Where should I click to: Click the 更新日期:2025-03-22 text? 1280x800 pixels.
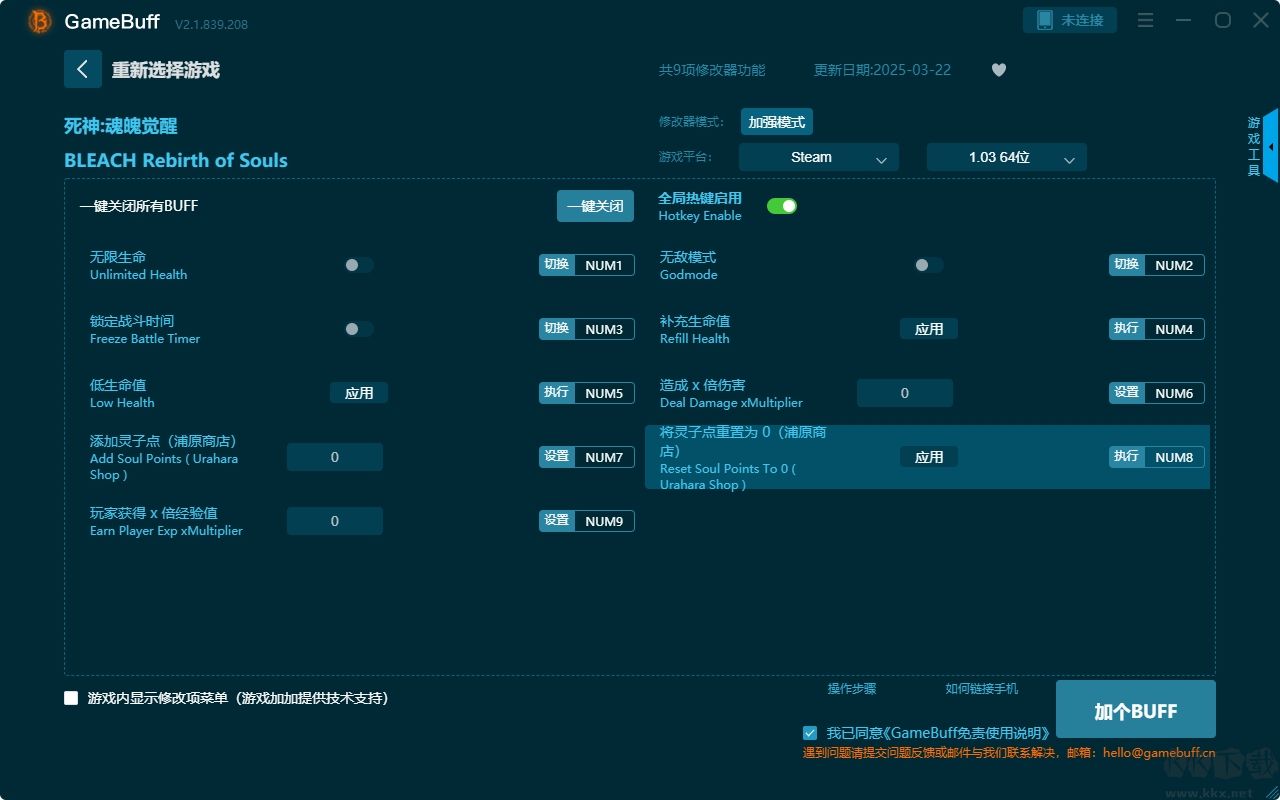click(x=883, y=70)
